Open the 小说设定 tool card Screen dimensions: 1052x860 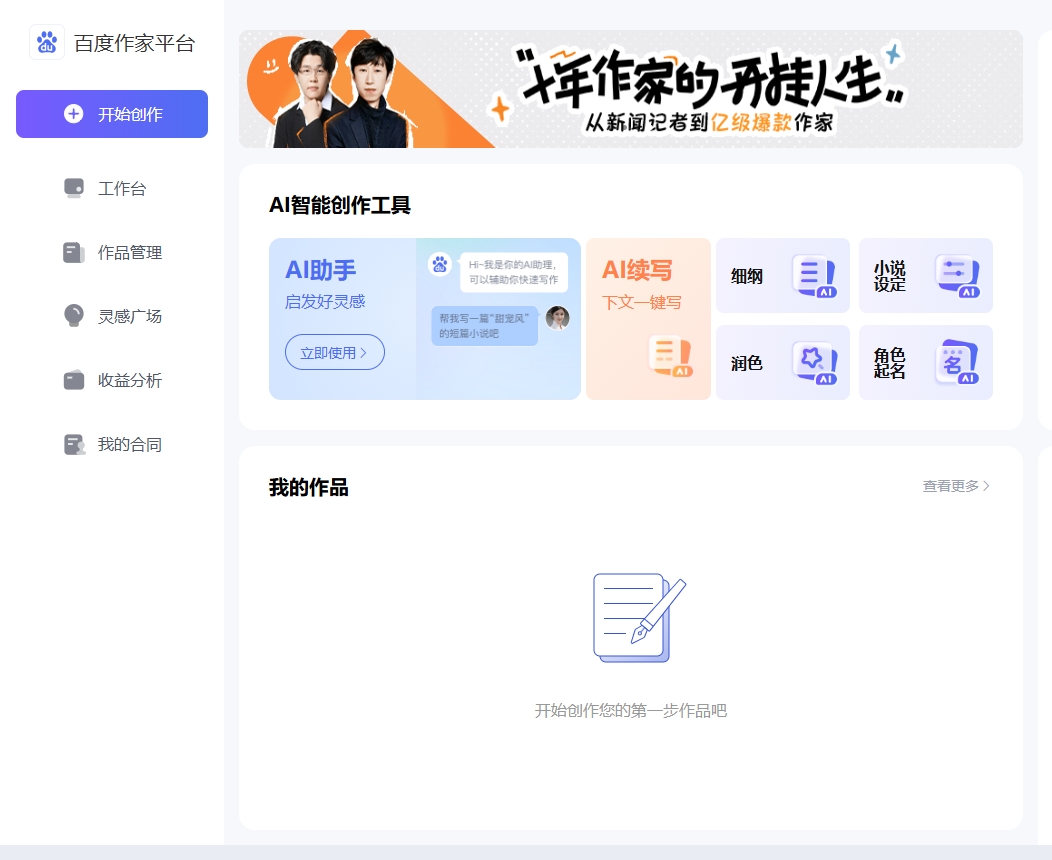coord(926,276)
